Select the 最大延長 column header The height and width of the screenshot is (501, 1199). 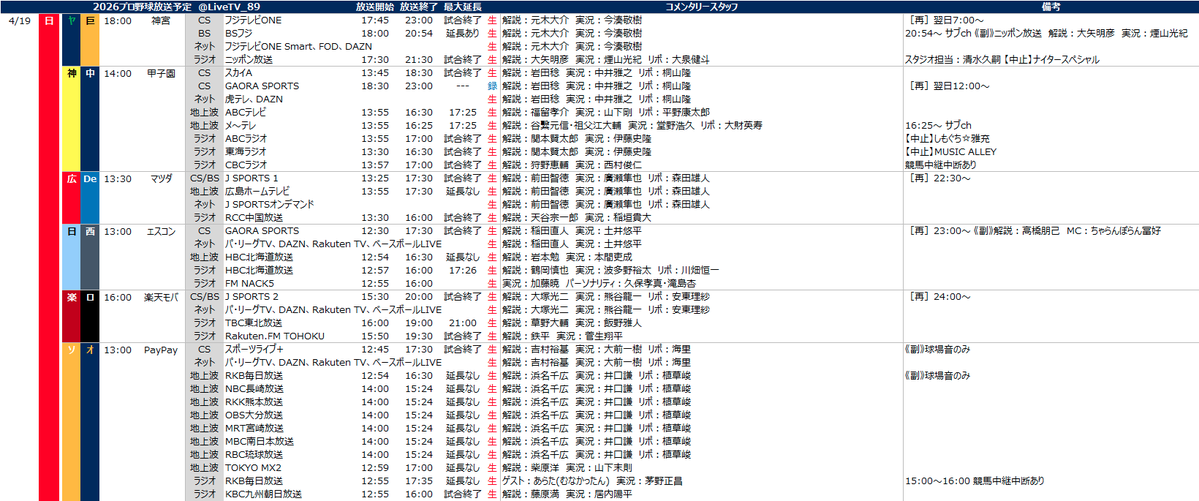462,5
